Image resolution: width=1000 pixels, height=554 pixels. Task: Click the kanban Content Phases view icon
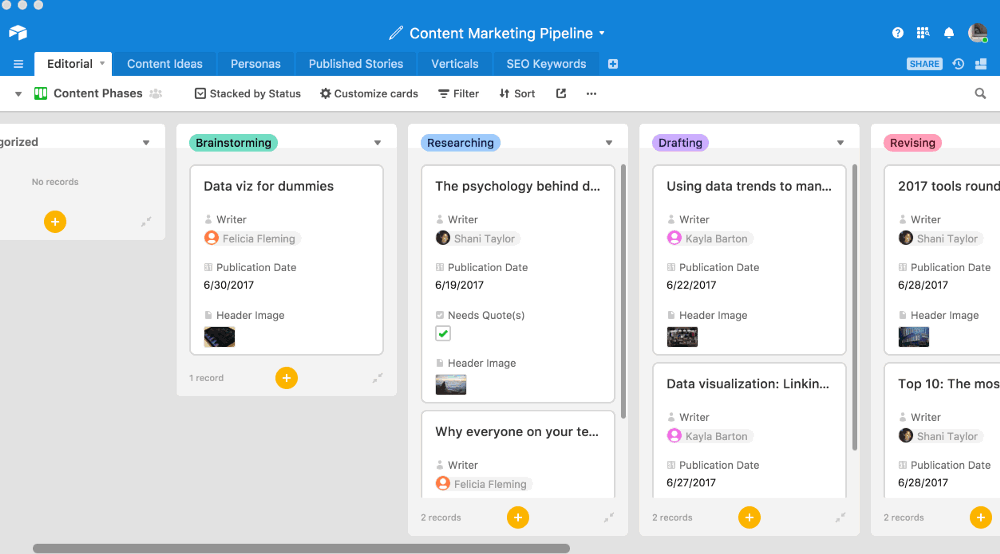tap(41, 94)
